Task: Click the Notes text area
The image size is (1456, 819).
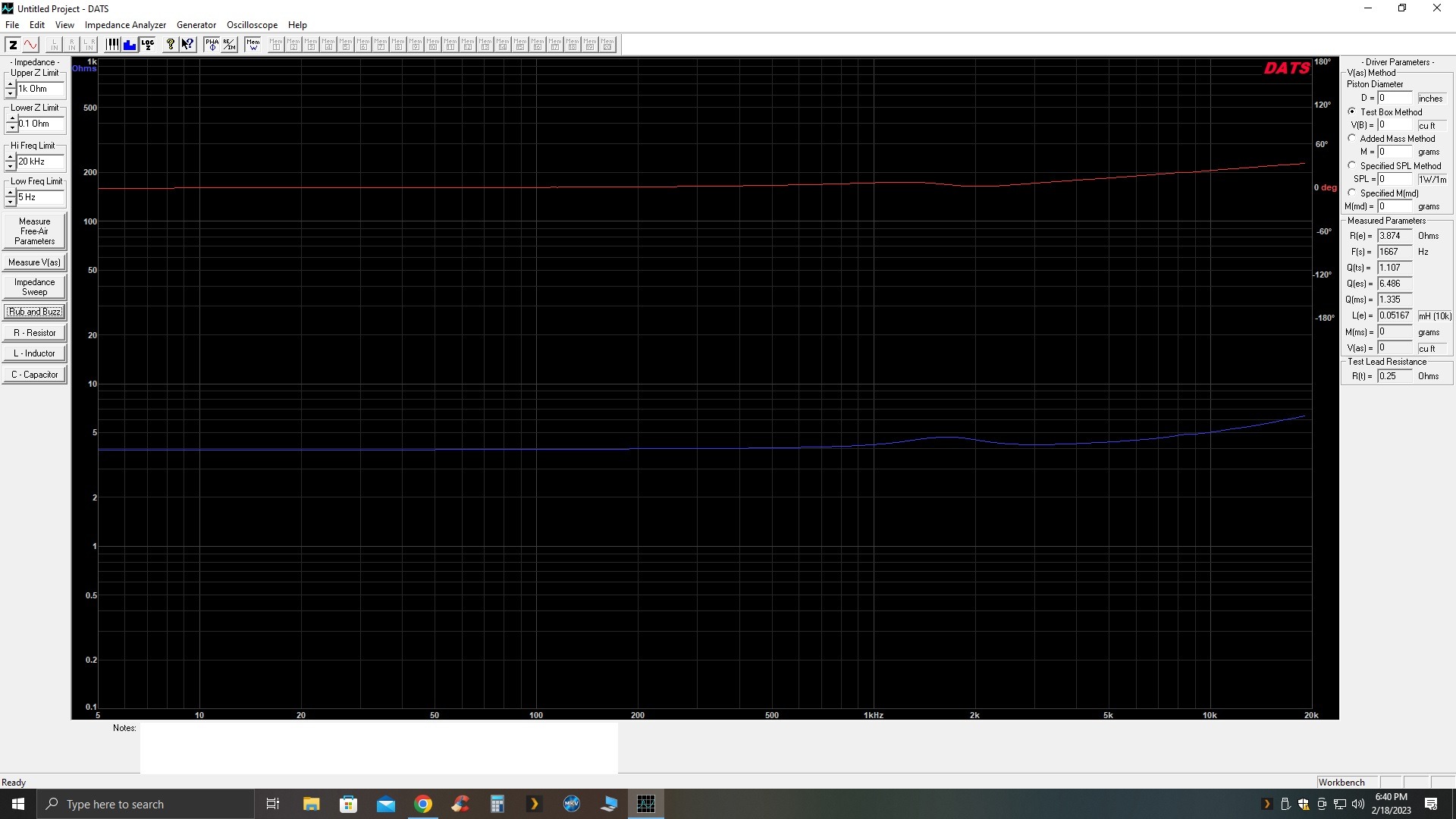Action: 378,748
